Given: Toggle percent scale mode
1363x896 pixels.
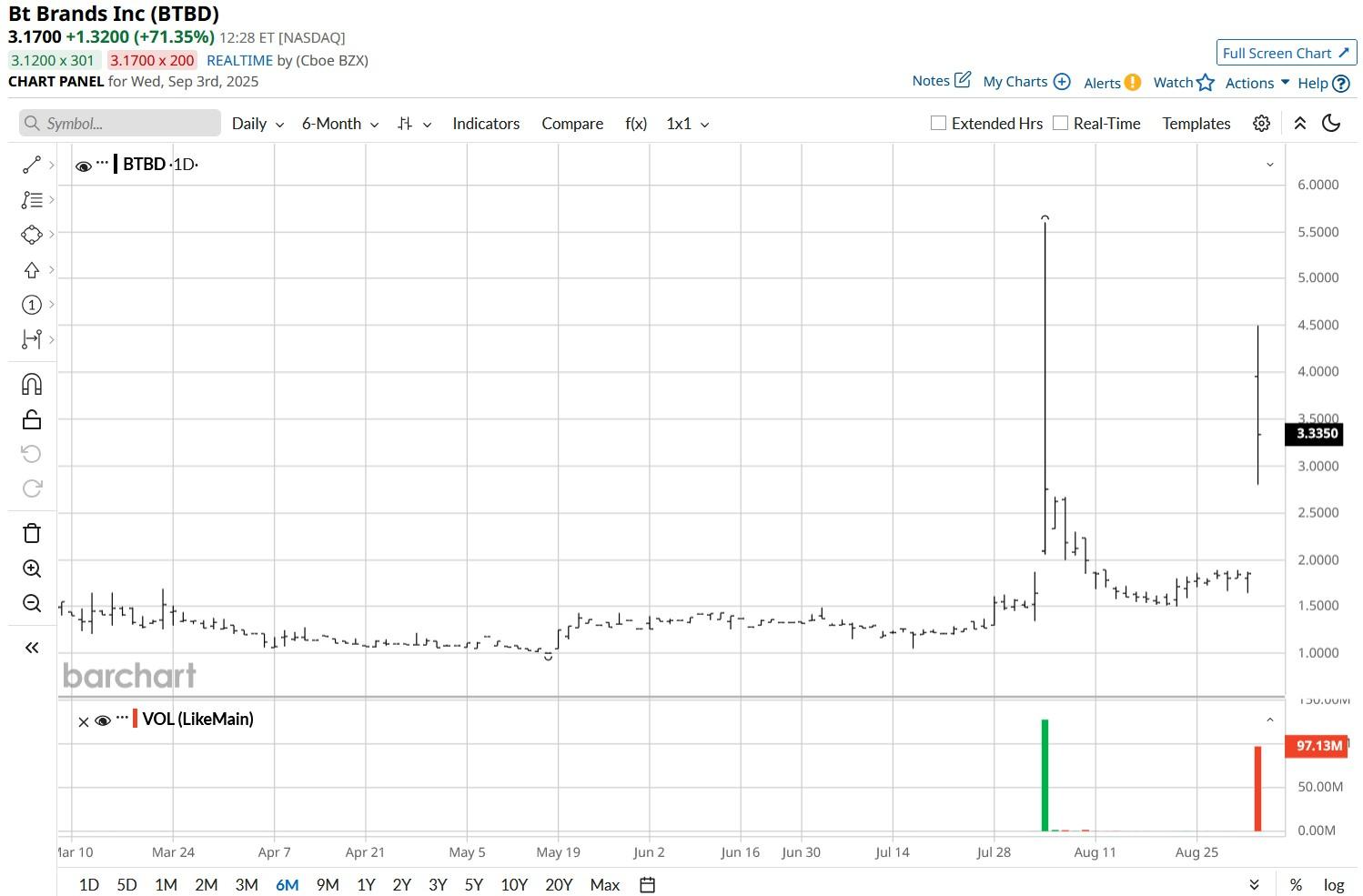Looking at the screenshot, I should click(x=1296, y=885).
